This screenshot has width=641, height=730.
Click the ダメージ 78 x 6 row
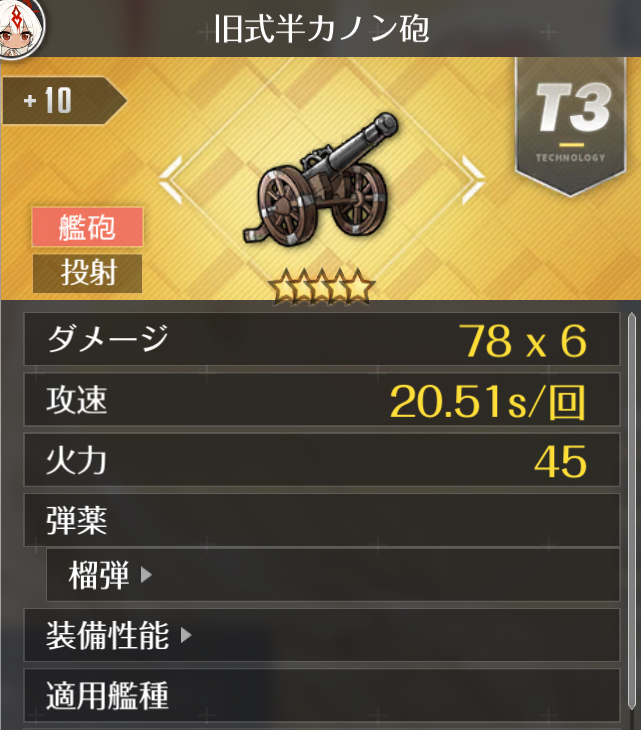(x=322, y=339)
